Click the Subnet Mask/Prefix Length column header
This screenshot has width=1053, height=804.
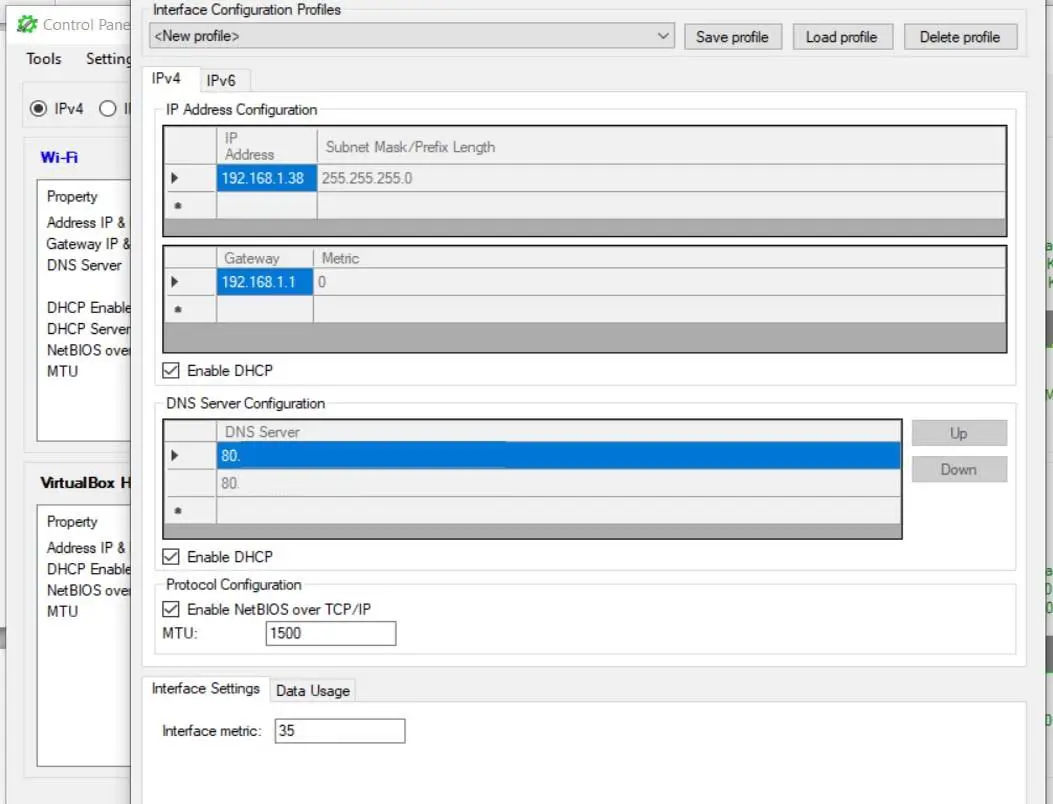click(x=661, y=146)
